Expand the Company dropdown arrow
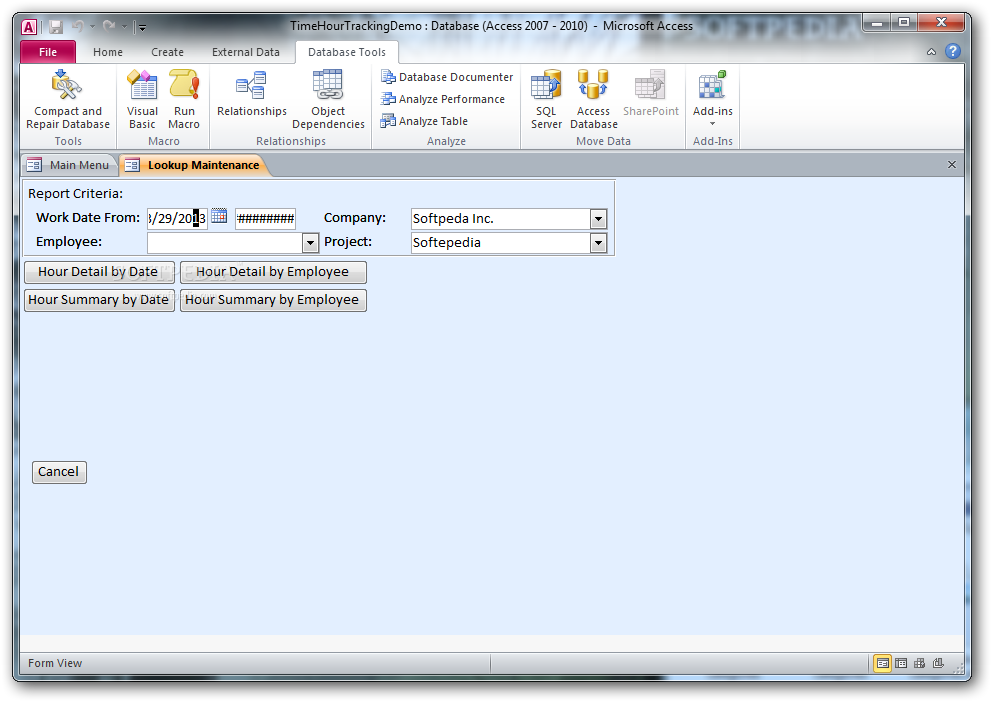The image size is (992, 702). click(x=598, y=219)
